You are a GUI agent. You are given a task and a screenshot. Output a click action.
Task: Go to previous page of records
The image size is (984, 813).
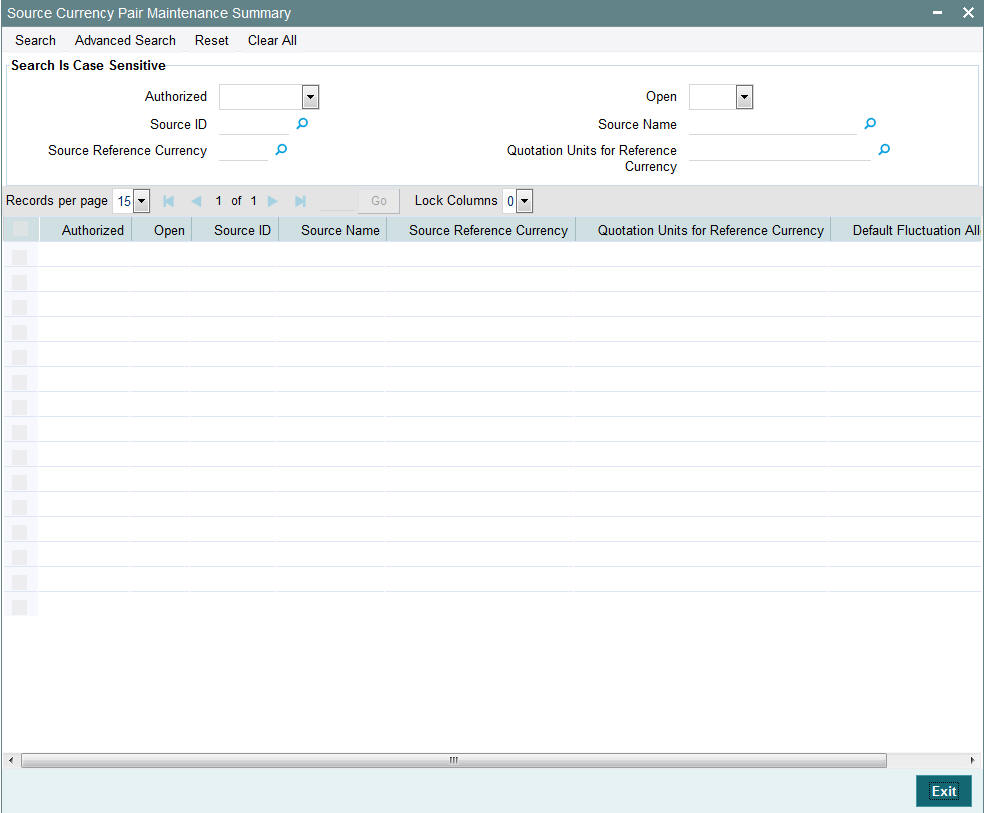click(196, 201)
